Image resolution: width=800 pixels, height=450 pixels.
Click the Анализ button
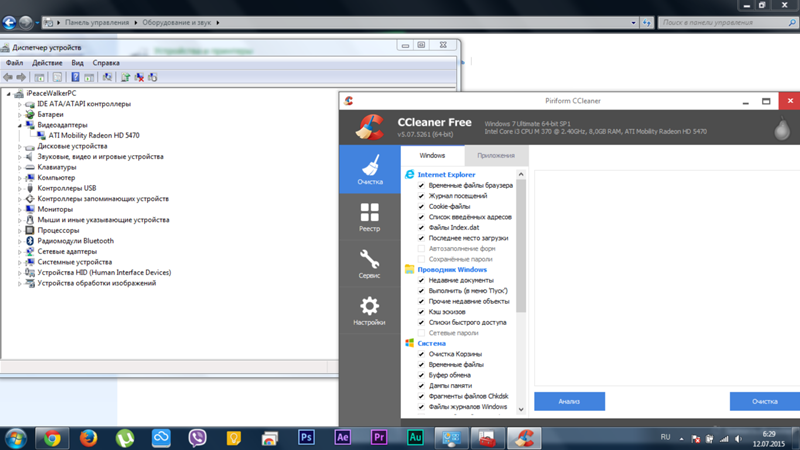[569, 402]
